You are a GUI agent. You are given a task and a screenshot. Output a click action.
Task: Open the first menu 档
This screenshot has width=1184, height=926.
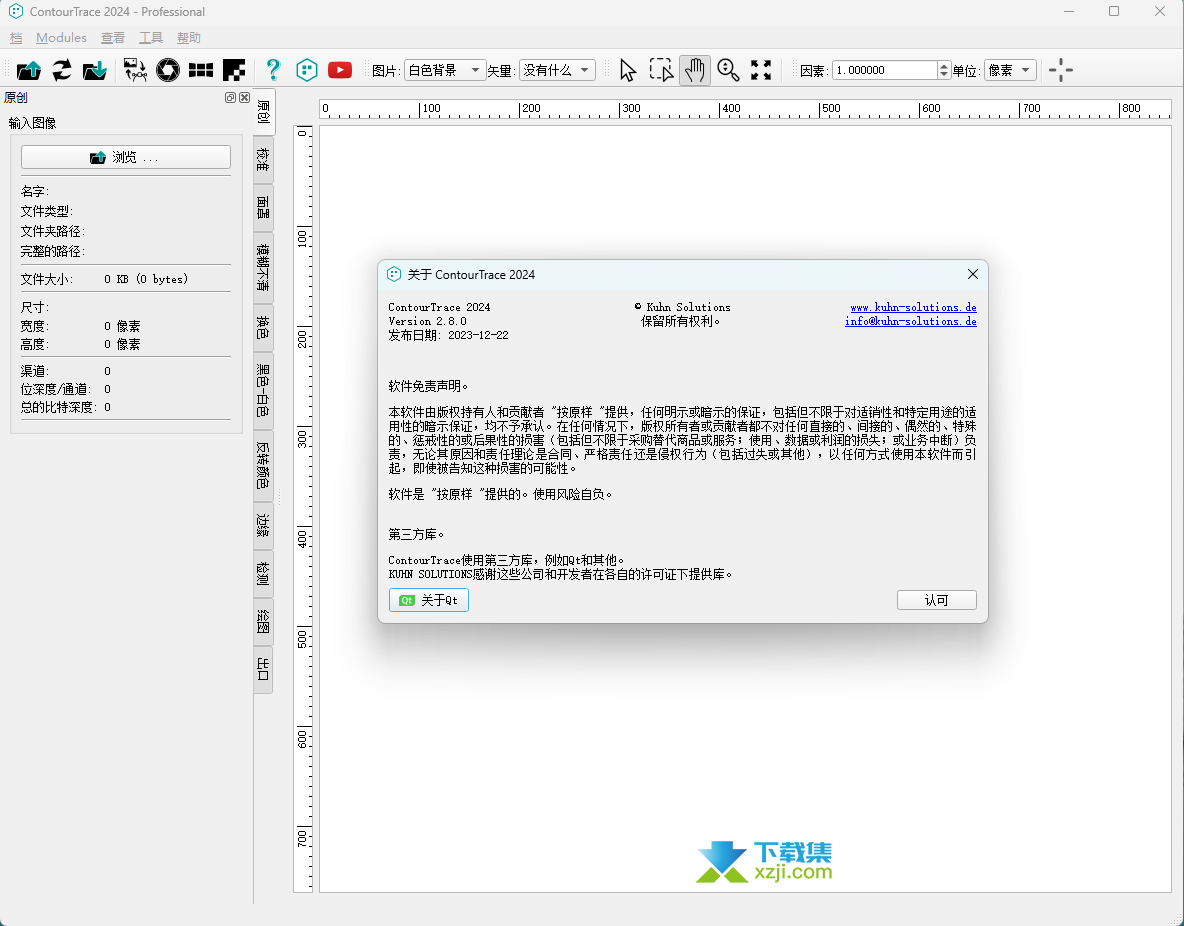pos(16,38)
